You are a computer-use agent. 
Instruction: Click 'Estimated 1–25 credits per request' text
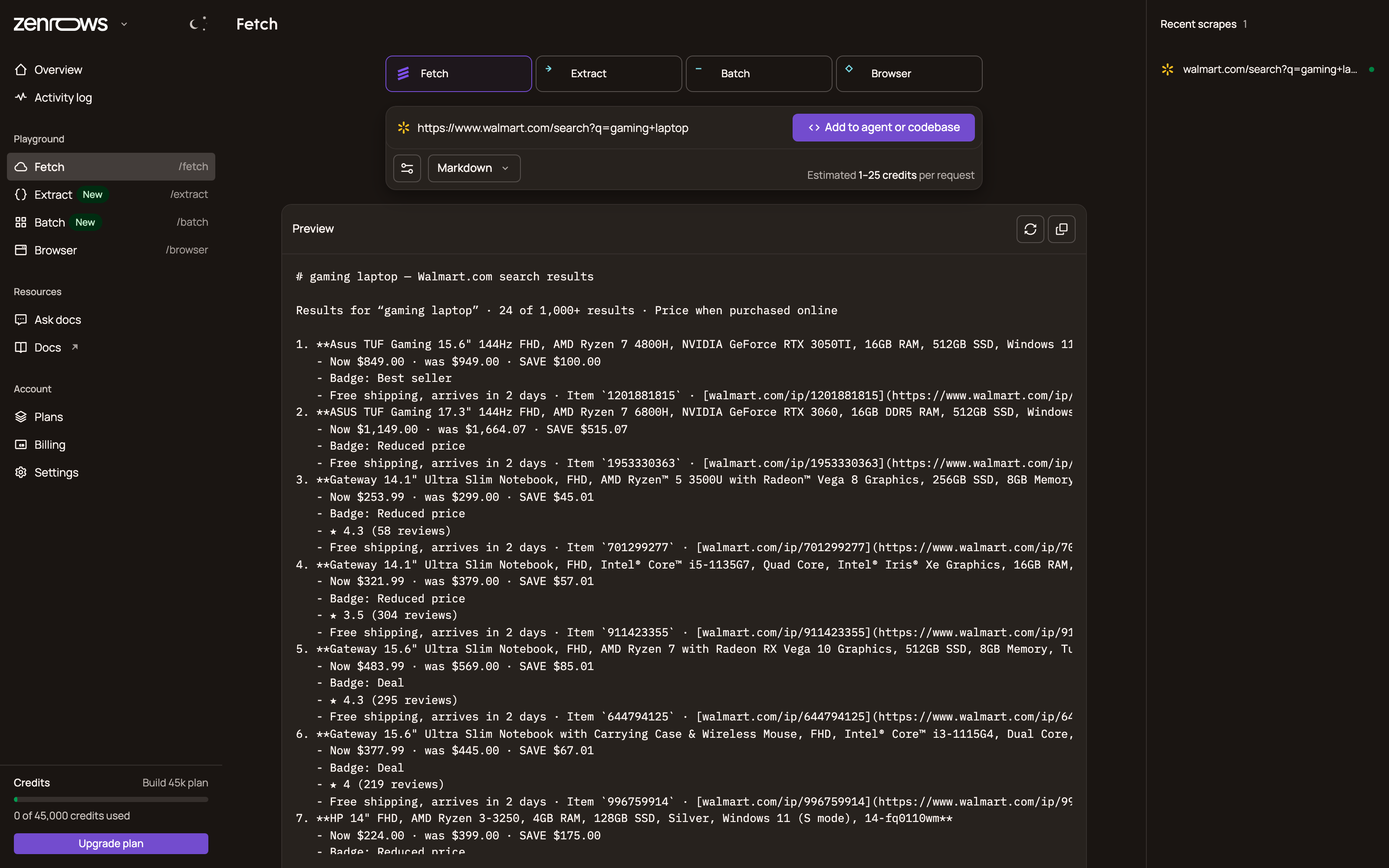click(x=890, y=175)
